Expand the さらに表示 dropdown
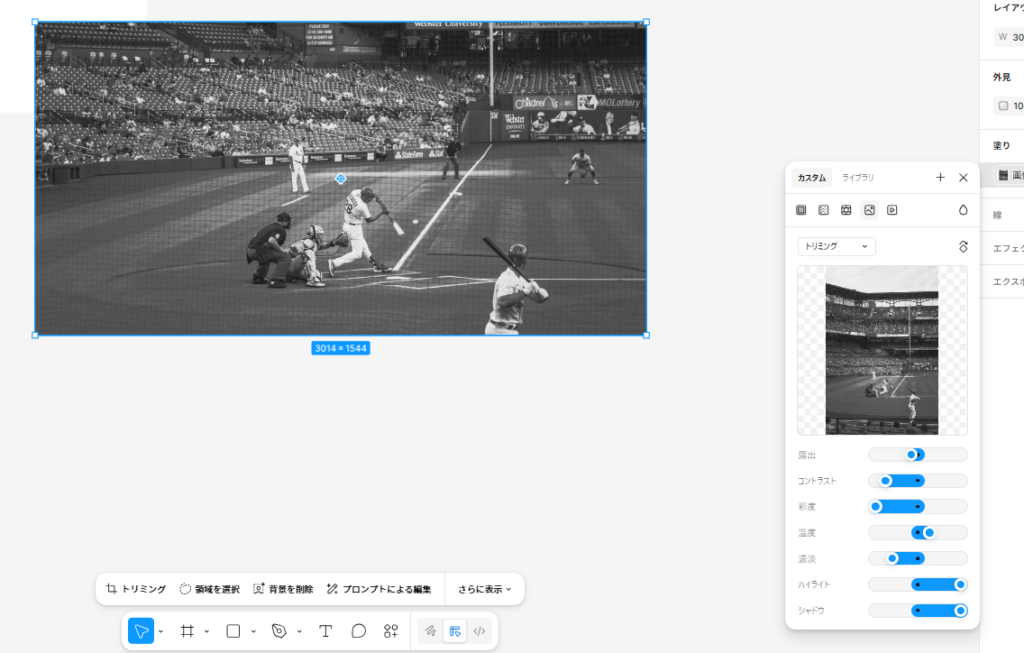Viewport: 1024px width, 653px height. (x=485, y=589)
